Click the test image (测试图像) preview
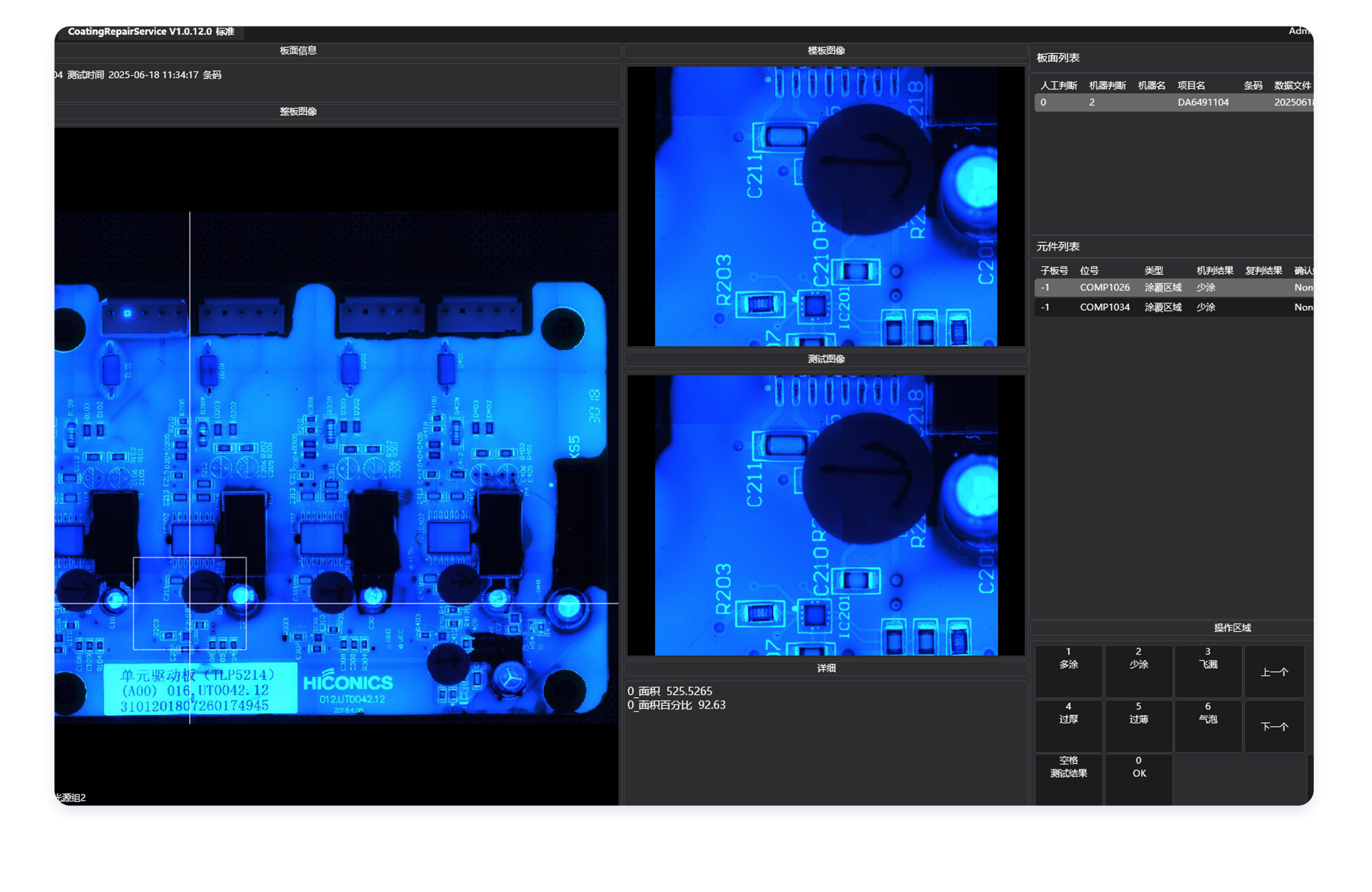The height and width of the screenshot is (892, 1372). click(825, 515)
